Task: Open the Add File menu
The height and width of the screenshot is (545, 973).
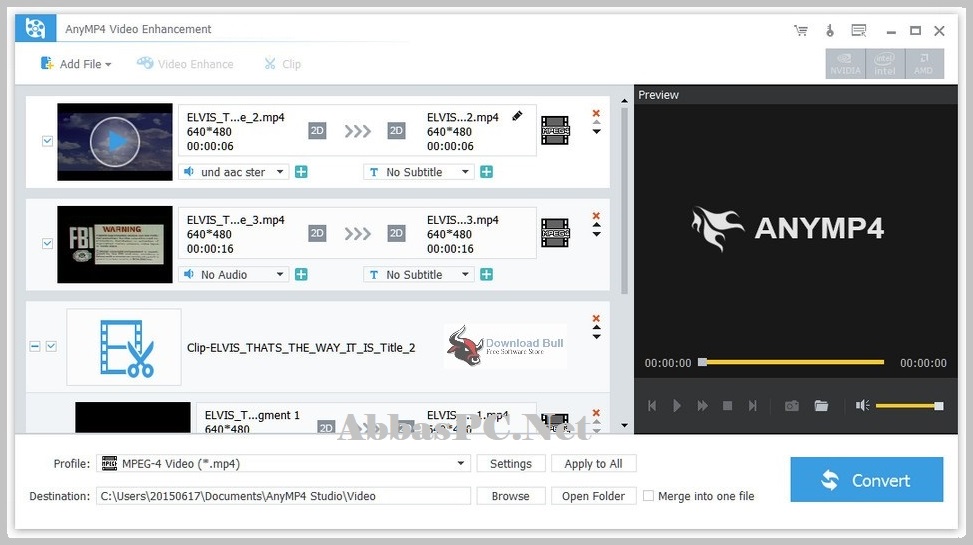Action: coord(76,64)
